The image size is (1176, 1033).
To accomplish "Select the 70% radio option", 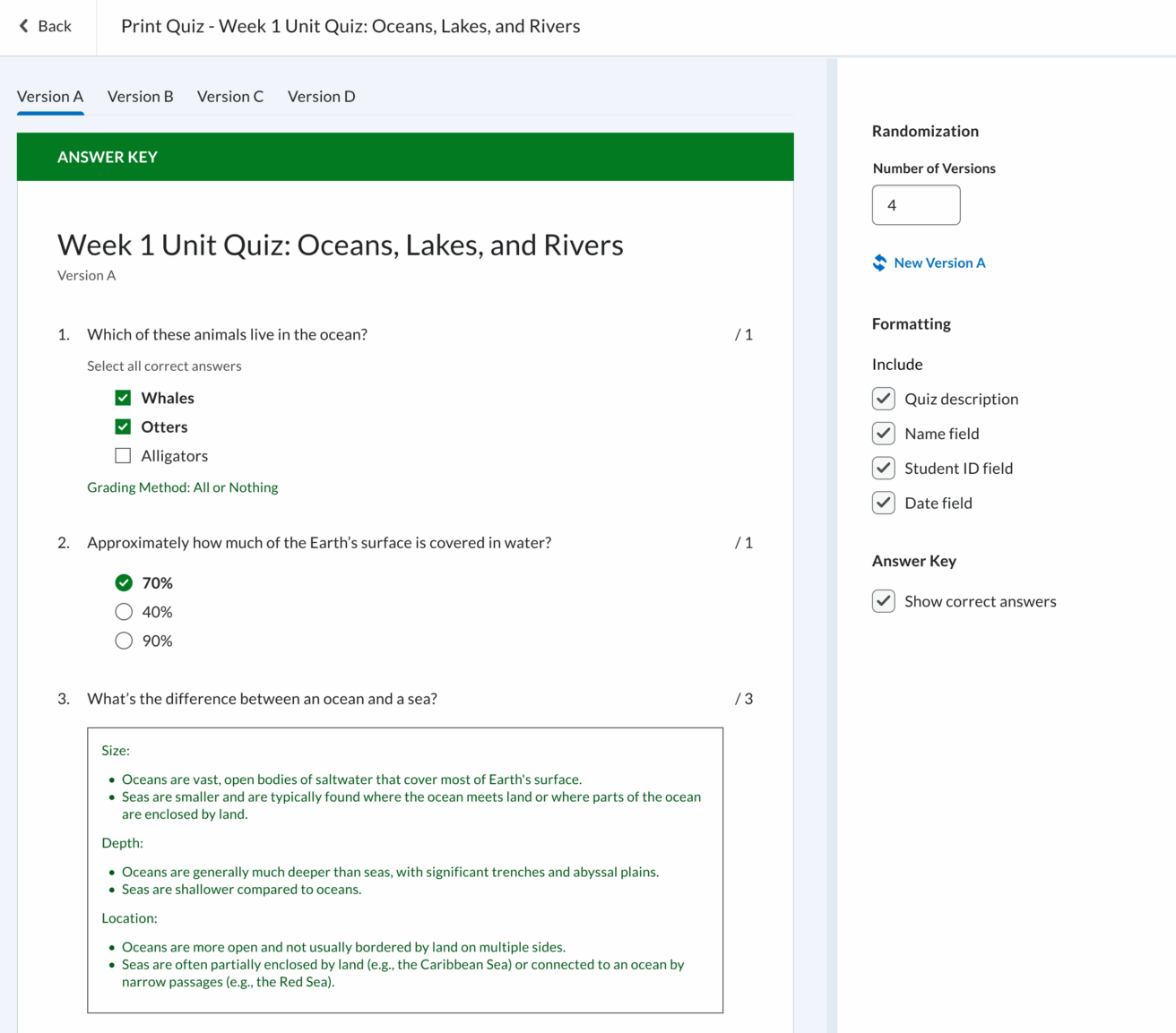I will tap(124, 583).
